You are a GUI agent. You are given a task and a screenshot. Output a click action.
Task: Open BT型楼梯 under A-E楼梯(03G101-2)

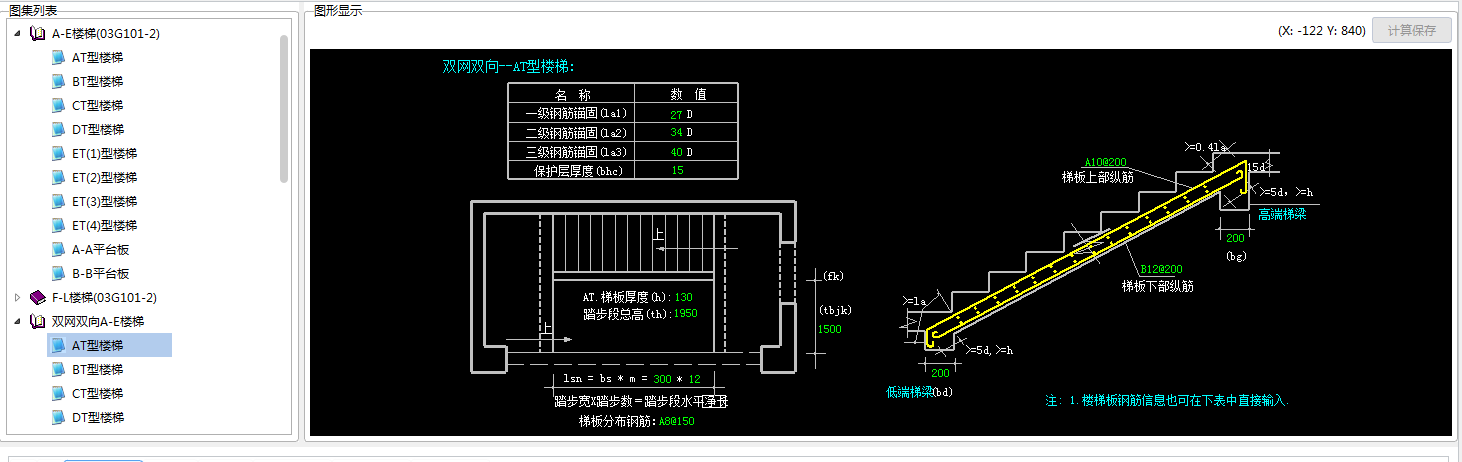pos(97,81)
